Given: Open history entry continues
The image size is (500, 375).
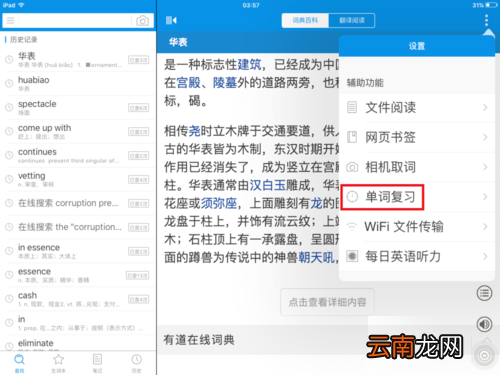Looking at the screenshot, I should point(78,156).
